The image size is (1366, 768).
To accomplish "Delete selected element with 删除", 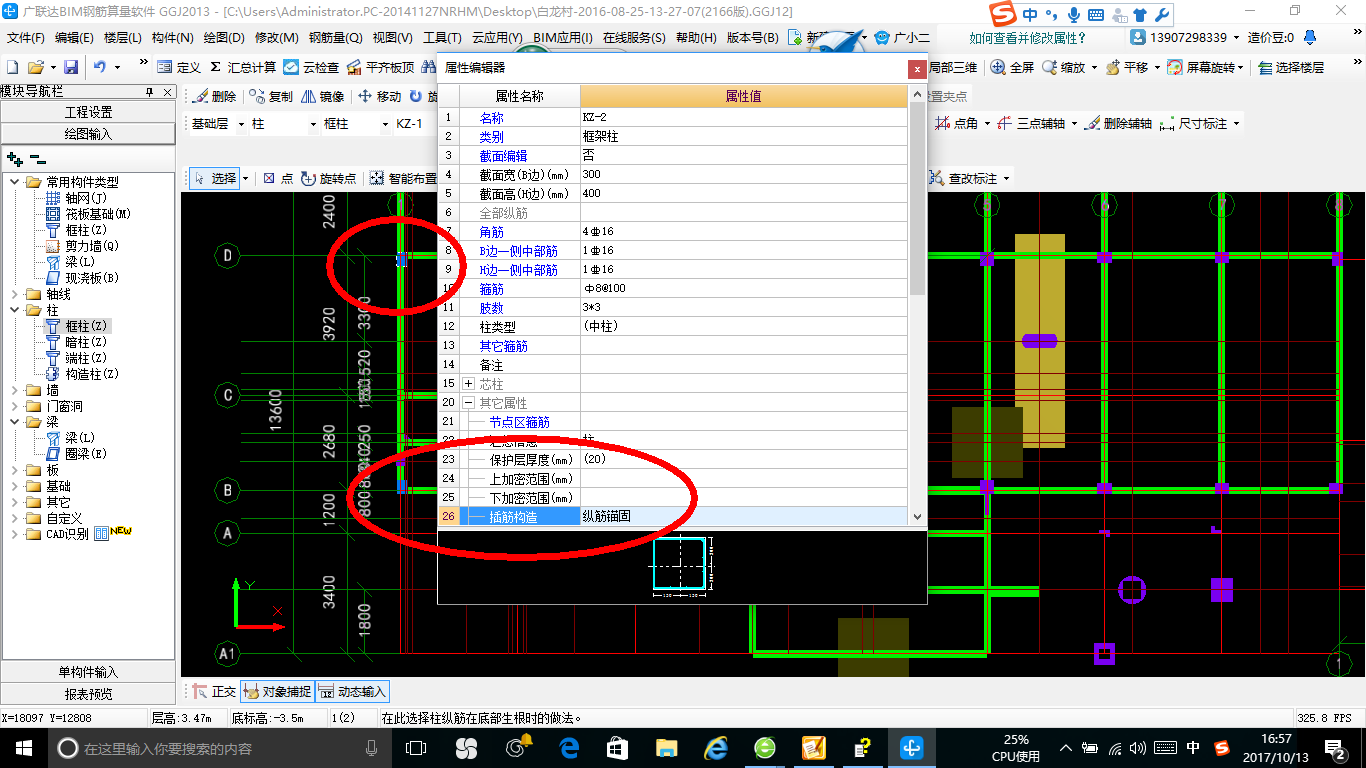I will pyautogui.click(x=215, y=96).
